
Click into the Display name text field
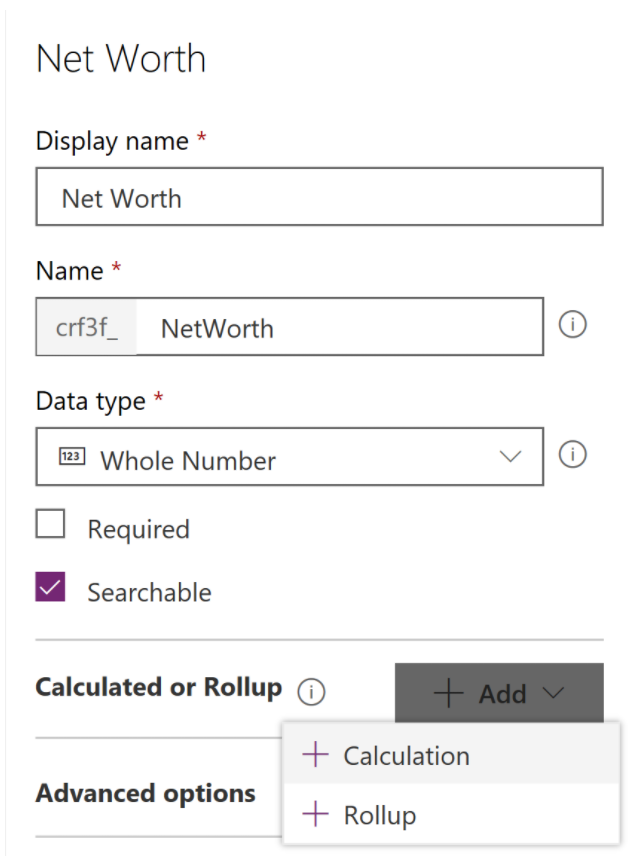tap(319, 197)
